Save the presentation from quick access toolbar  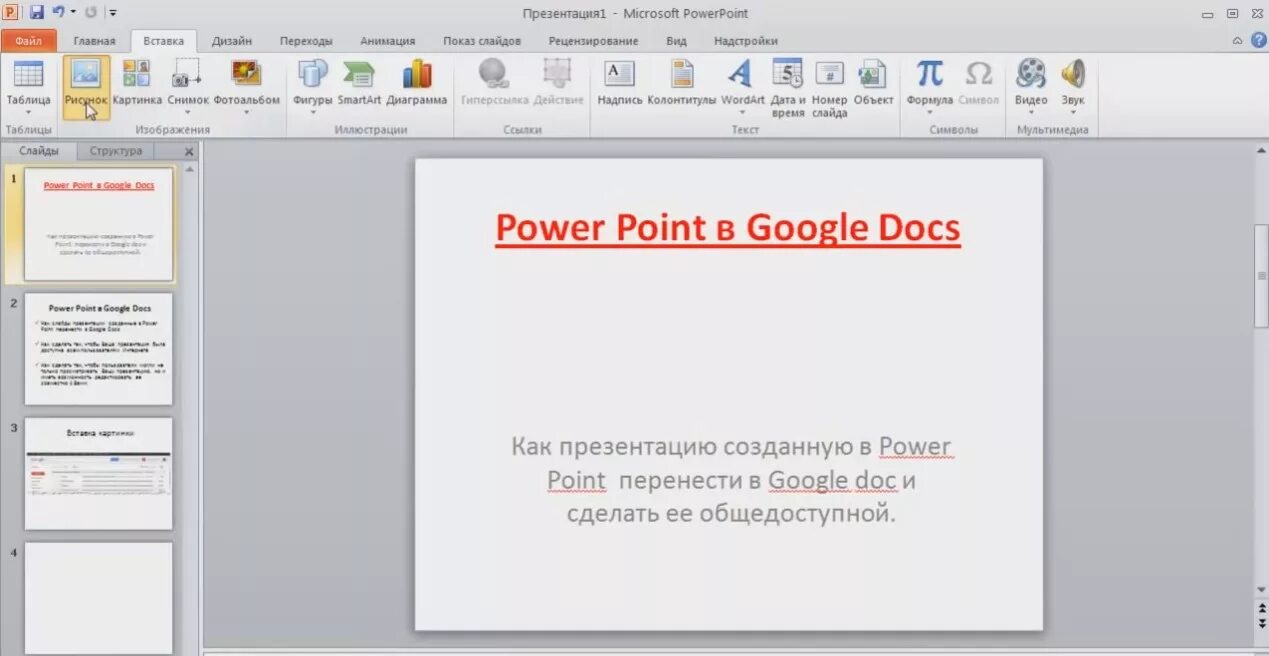(x=37, y=13)
